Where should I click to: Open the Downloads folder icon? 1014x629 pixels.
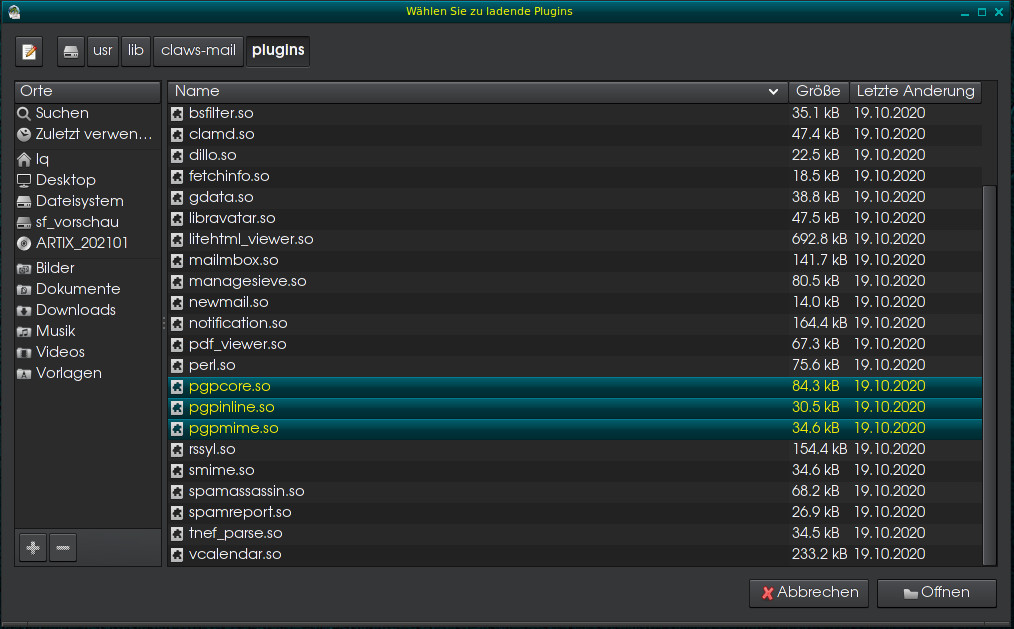tap(22, 309)
